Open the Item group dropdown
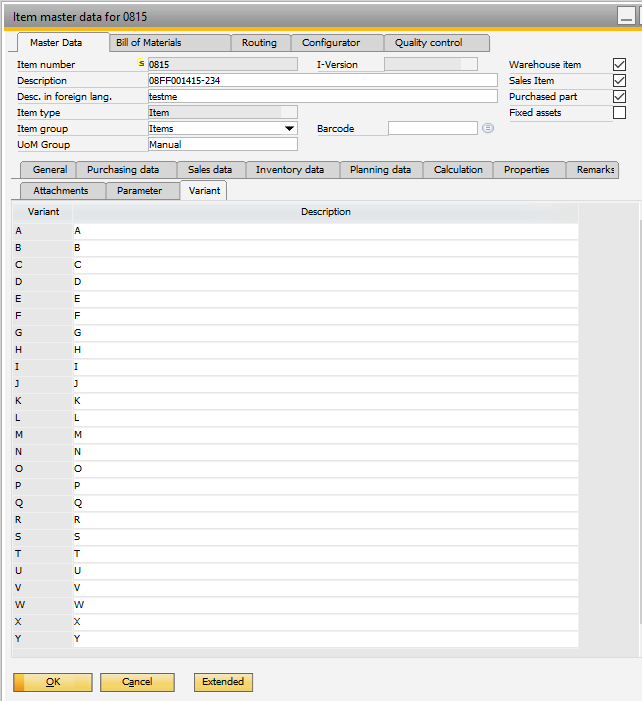642x701 pixels. [x=289, y=129]
